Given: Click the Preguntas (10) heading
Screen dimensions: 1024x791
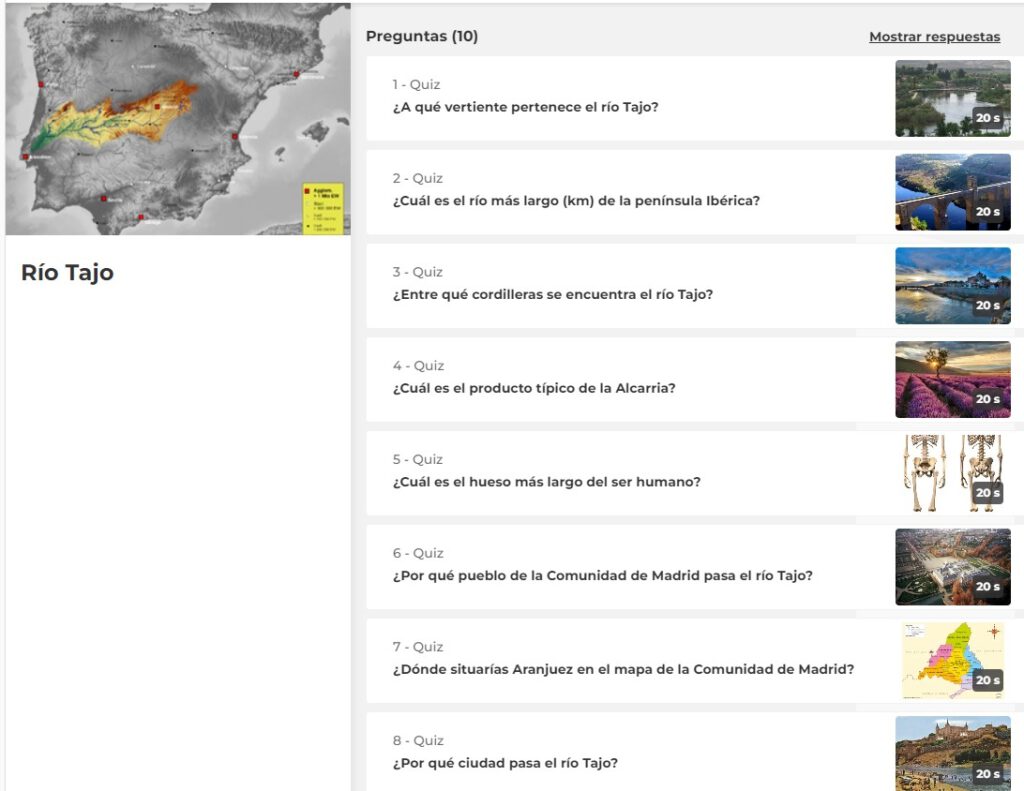Looking at the screenshot, I should pyautogui.click(x=422, y=37).
